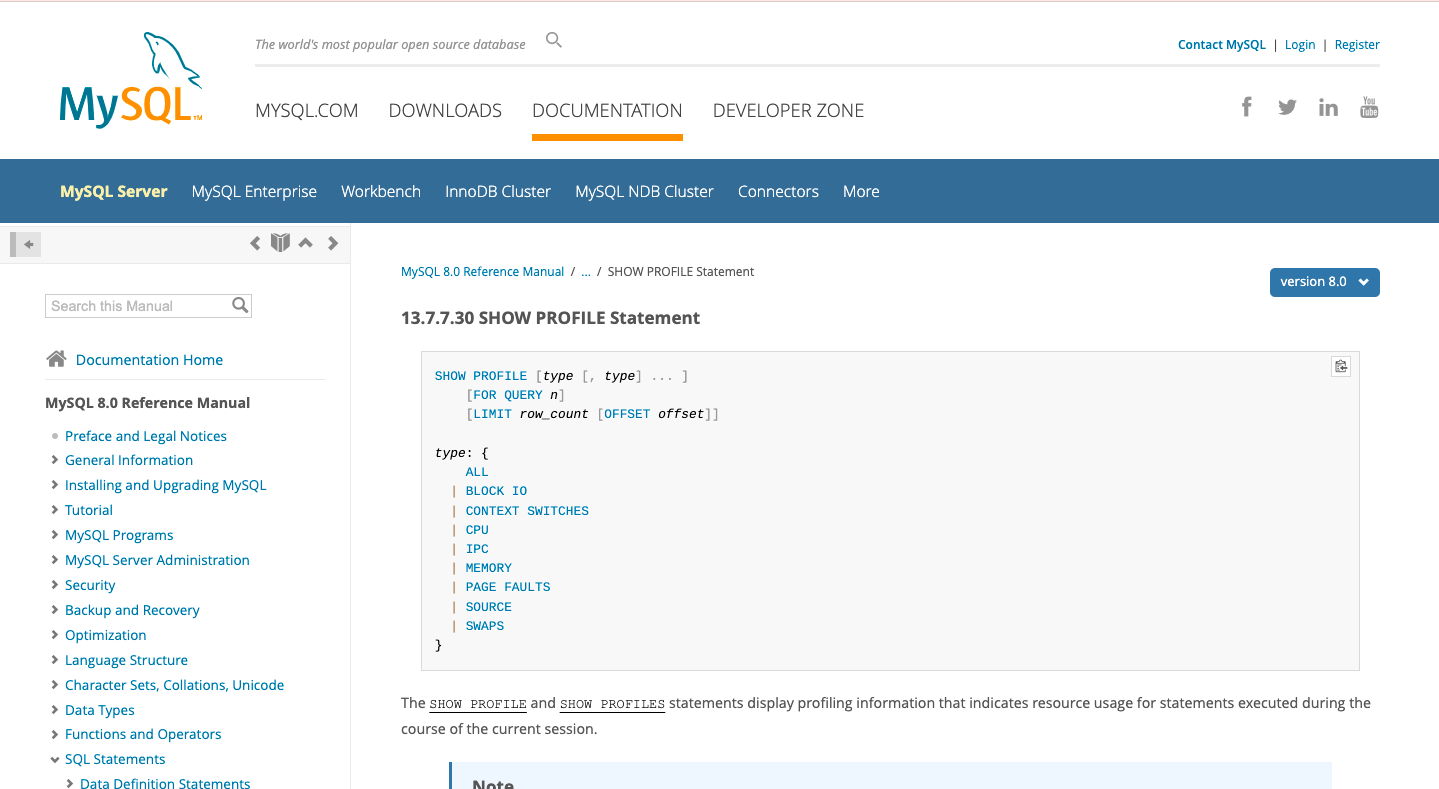The height and width of the screenshot is (789, 1439).
Task: Click the 13.7.7.30 SHOW PROFILE Statement heading
Action: point(551,318)
